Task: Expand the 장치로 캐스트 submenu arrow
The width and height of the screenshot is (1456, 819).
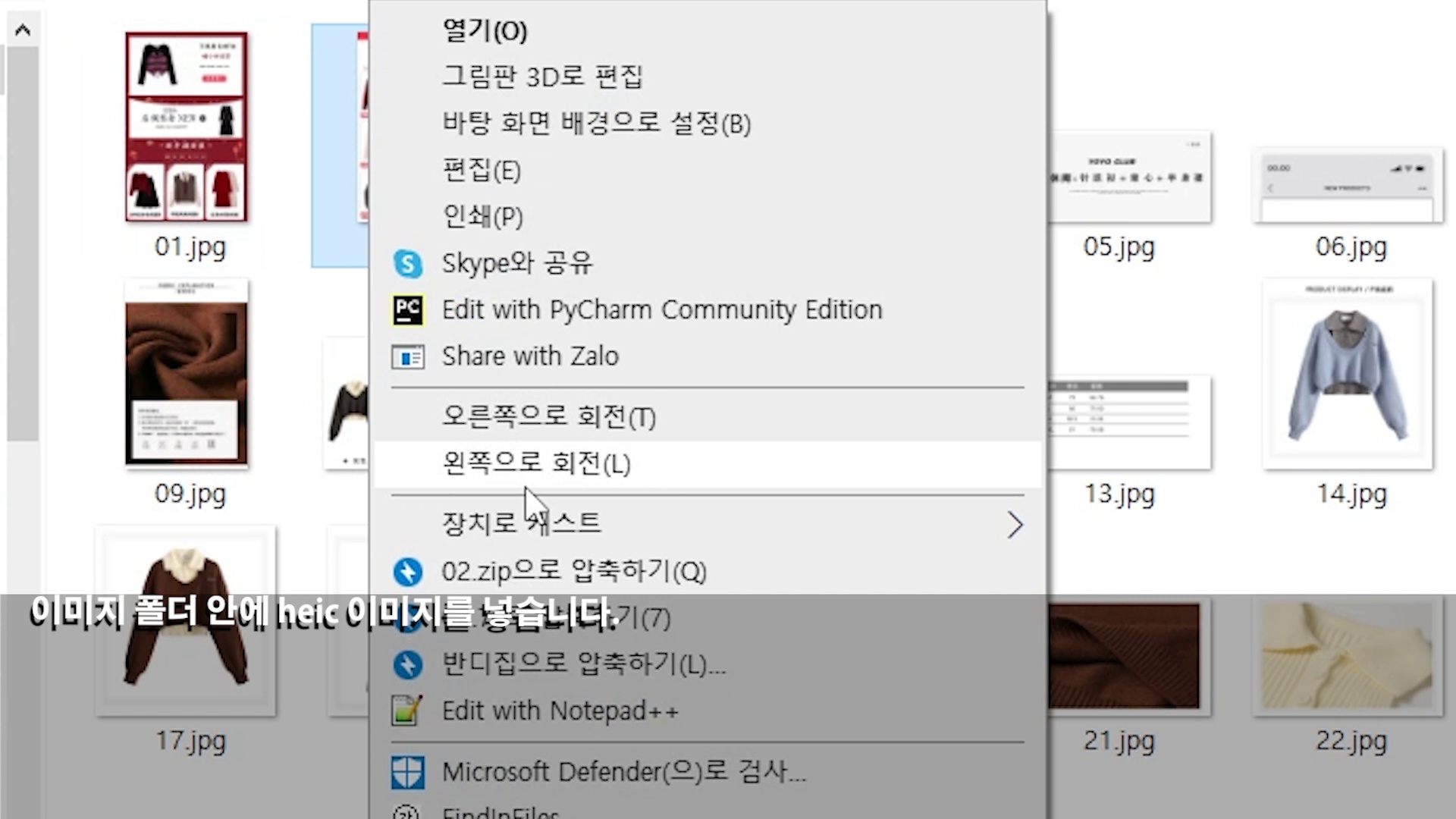Action: (1015, 525)
